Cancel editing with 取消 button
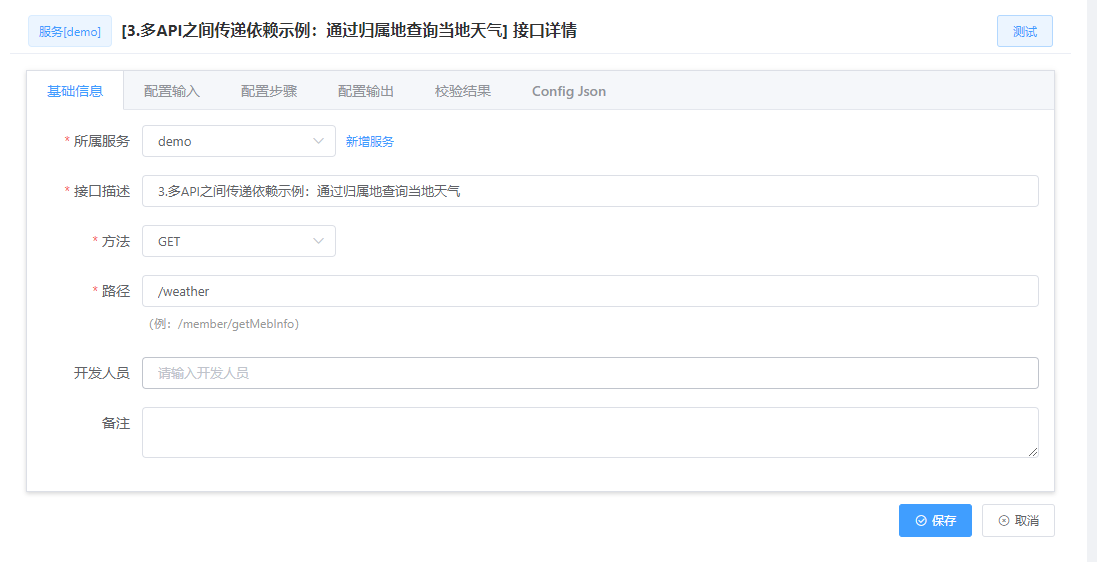This screenshot has height=562, width=1097. pyautogui.click(x=1018, y=521)
